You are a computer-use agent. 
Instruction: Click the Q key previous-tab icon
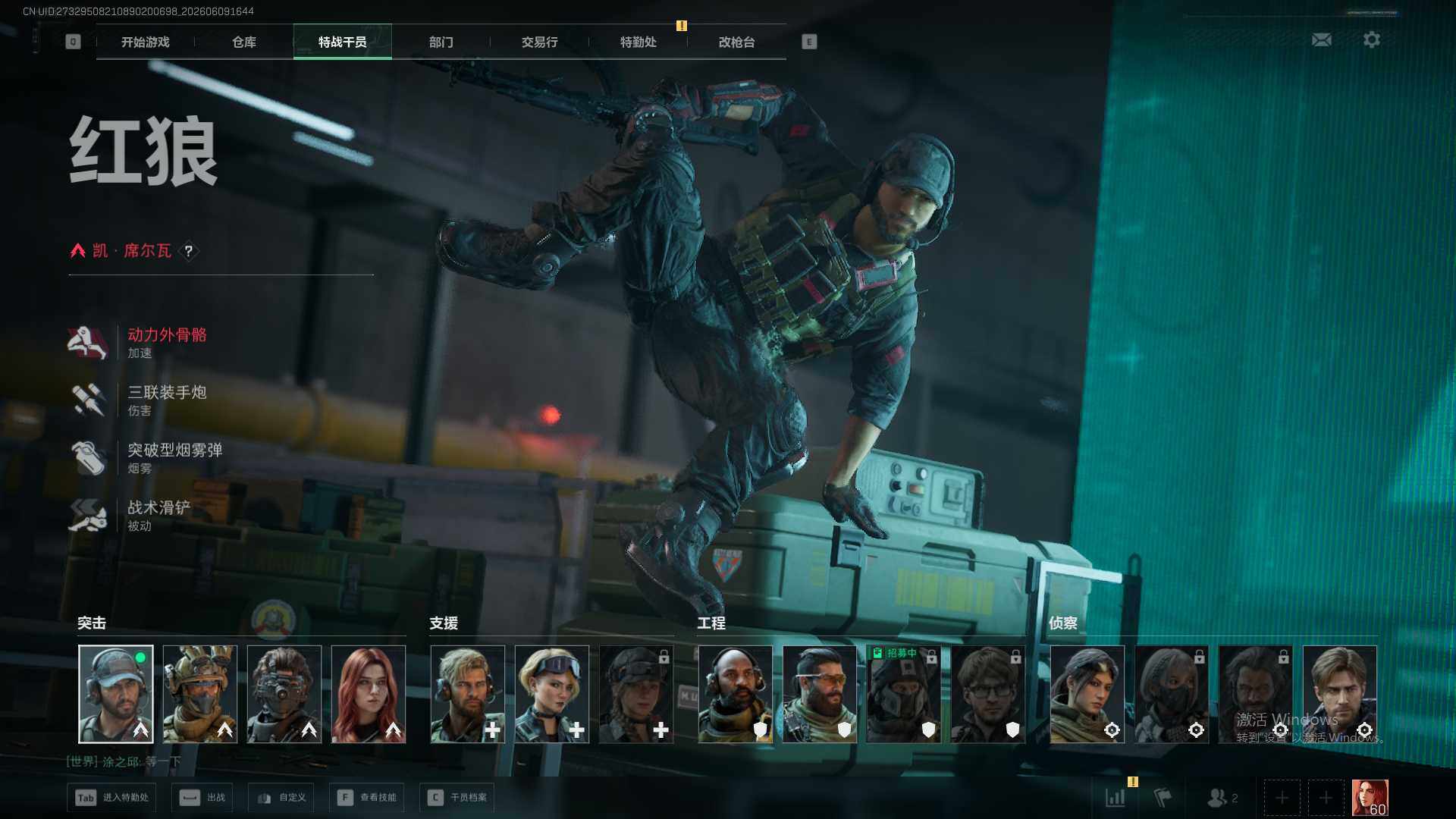tap(73, 42)
